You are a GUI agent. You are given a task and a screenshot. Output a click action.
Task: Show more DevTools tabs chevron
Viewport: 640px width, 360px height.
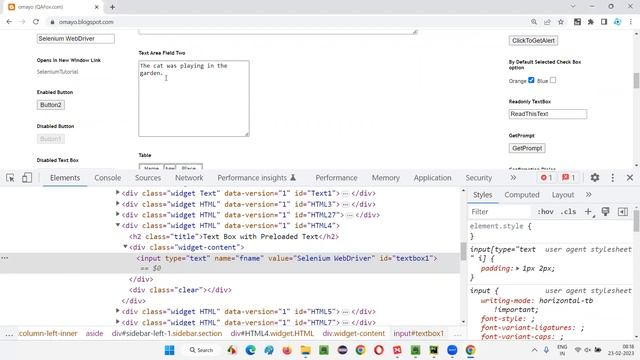(x=513, y=178)
